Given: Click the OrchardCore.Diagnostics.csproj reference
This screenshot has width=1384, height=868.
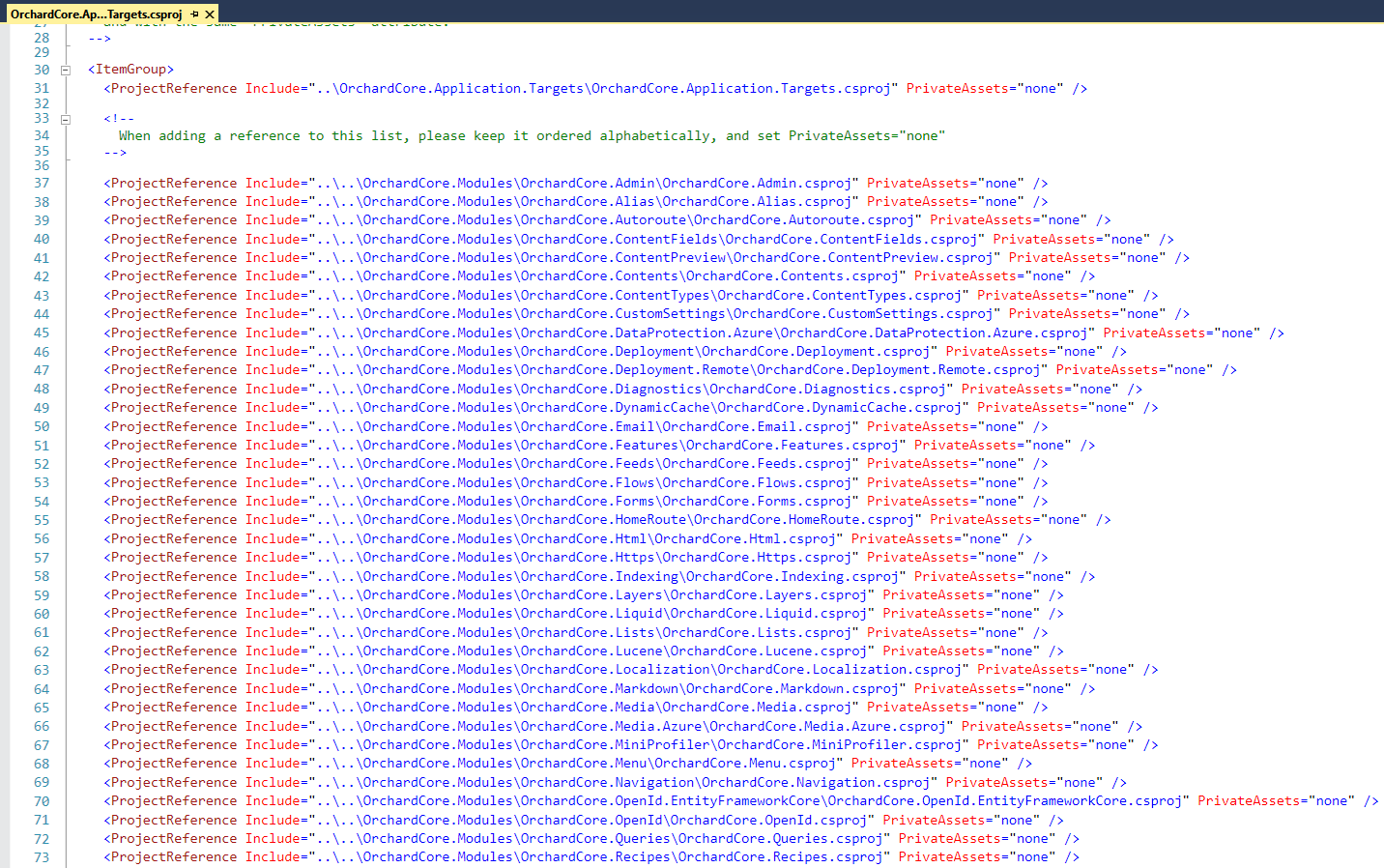Looking at the screenshot, I should pyautogui.click(x=623, y=389).
